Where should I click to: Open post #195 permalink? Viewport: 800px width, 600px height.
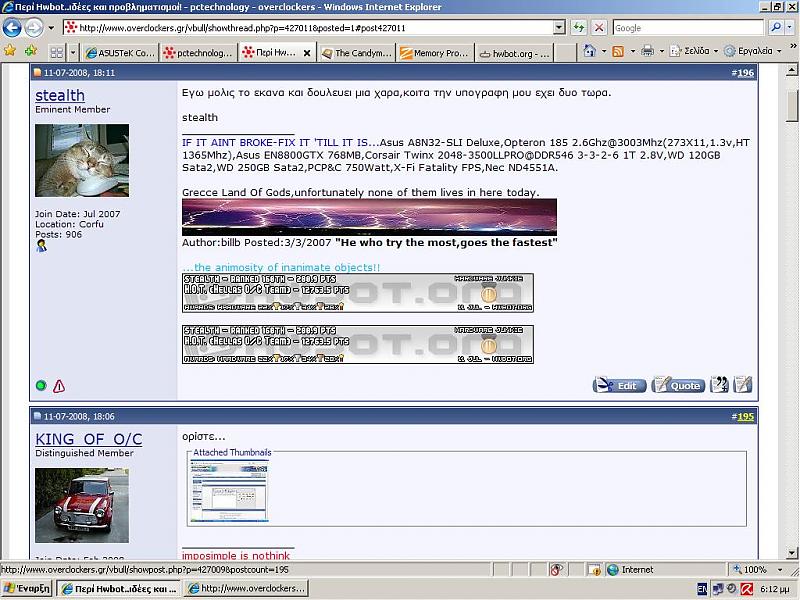[x=745, y=416]
